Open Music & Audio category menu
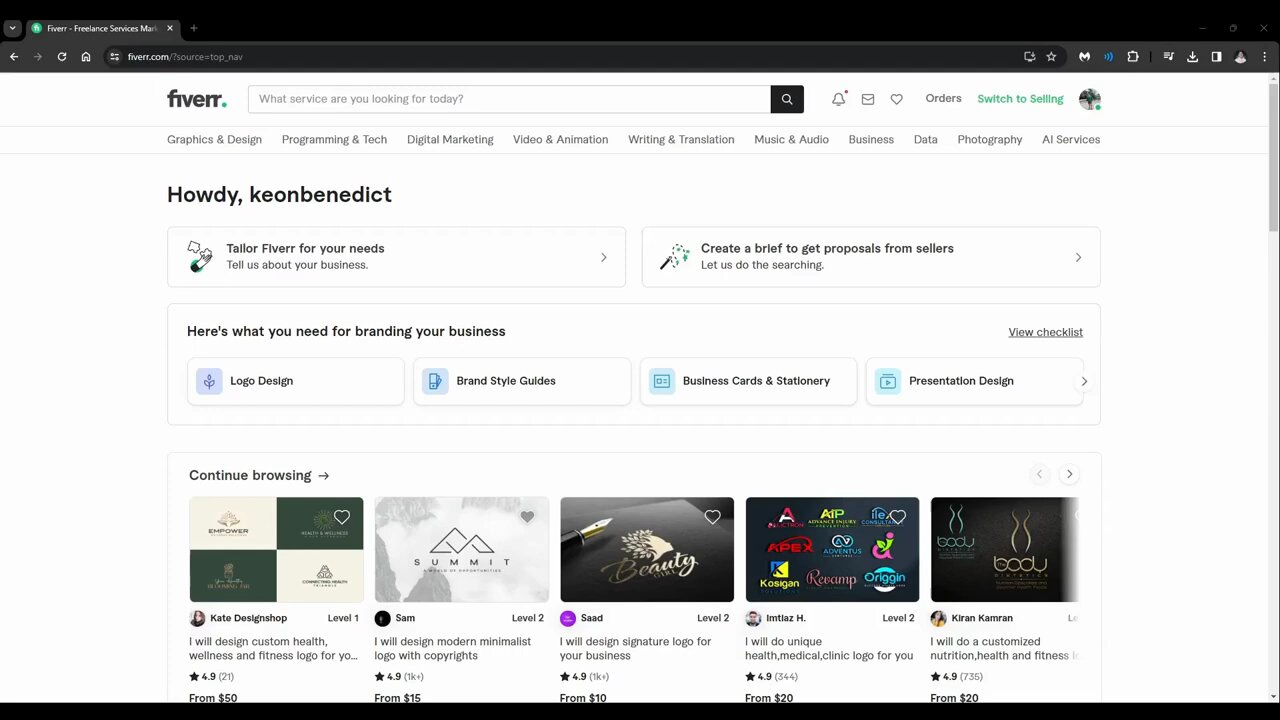The width and height of the screenshot is (1280, 720). click(791, 140)
